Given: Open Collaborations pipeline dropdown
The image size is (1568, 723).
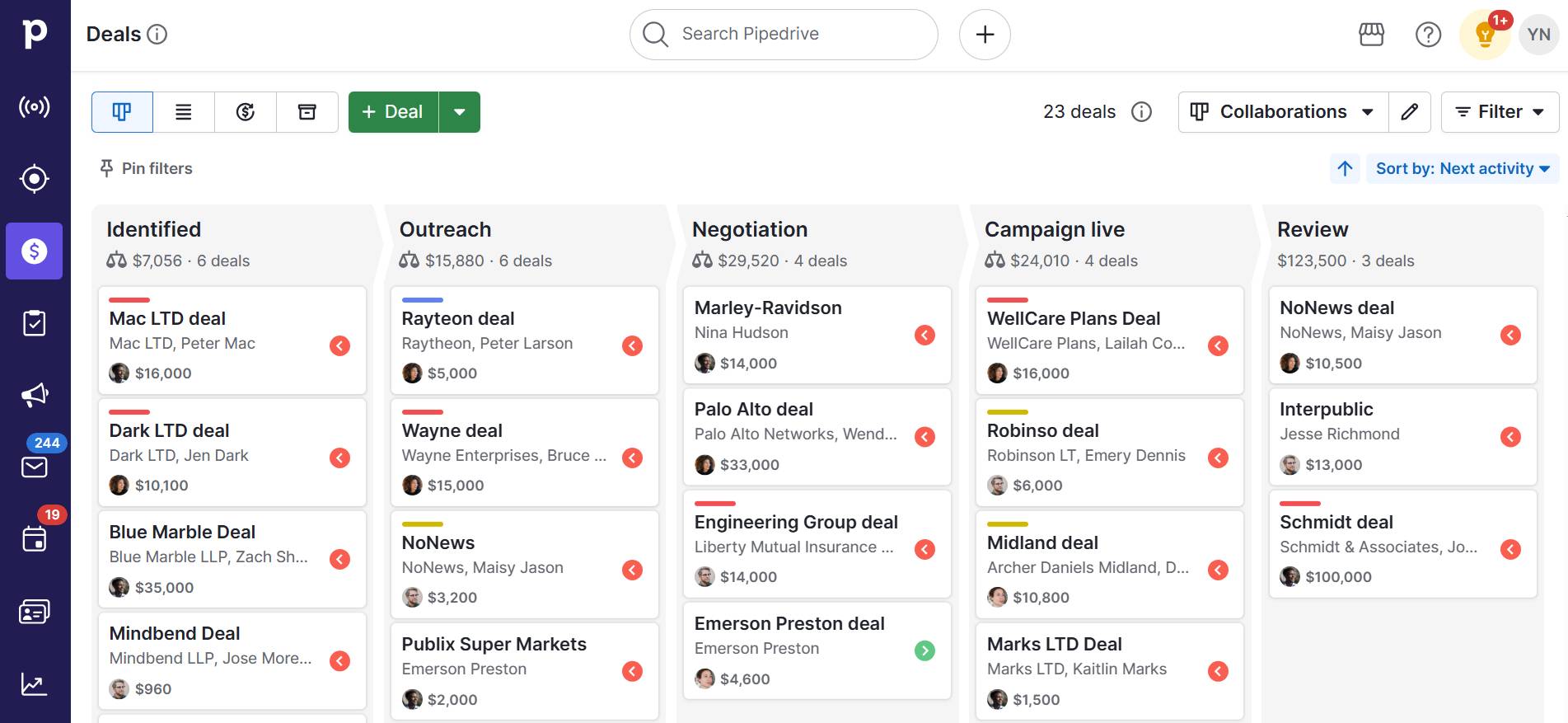Looking at the screenshot, I should point(1284,112).
